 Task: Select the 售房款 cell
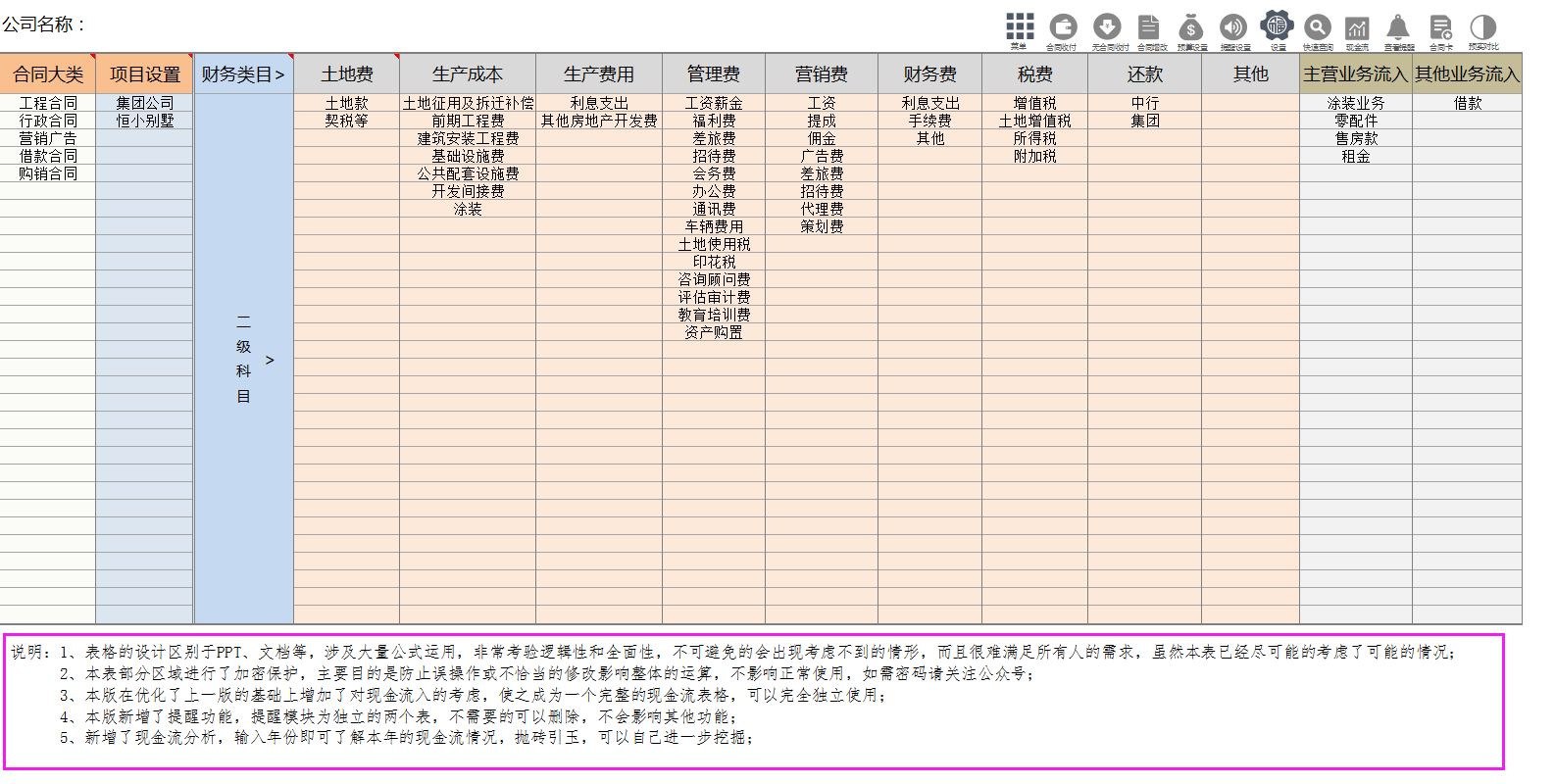pyautogui.click(x=1356, y=138)
